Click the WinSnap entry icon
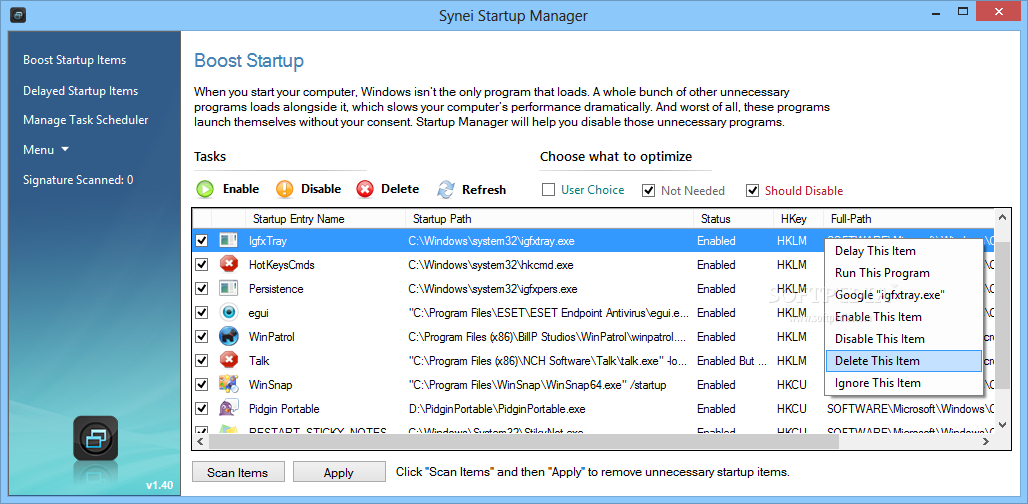1028x504 pixels. pos(228,385)
